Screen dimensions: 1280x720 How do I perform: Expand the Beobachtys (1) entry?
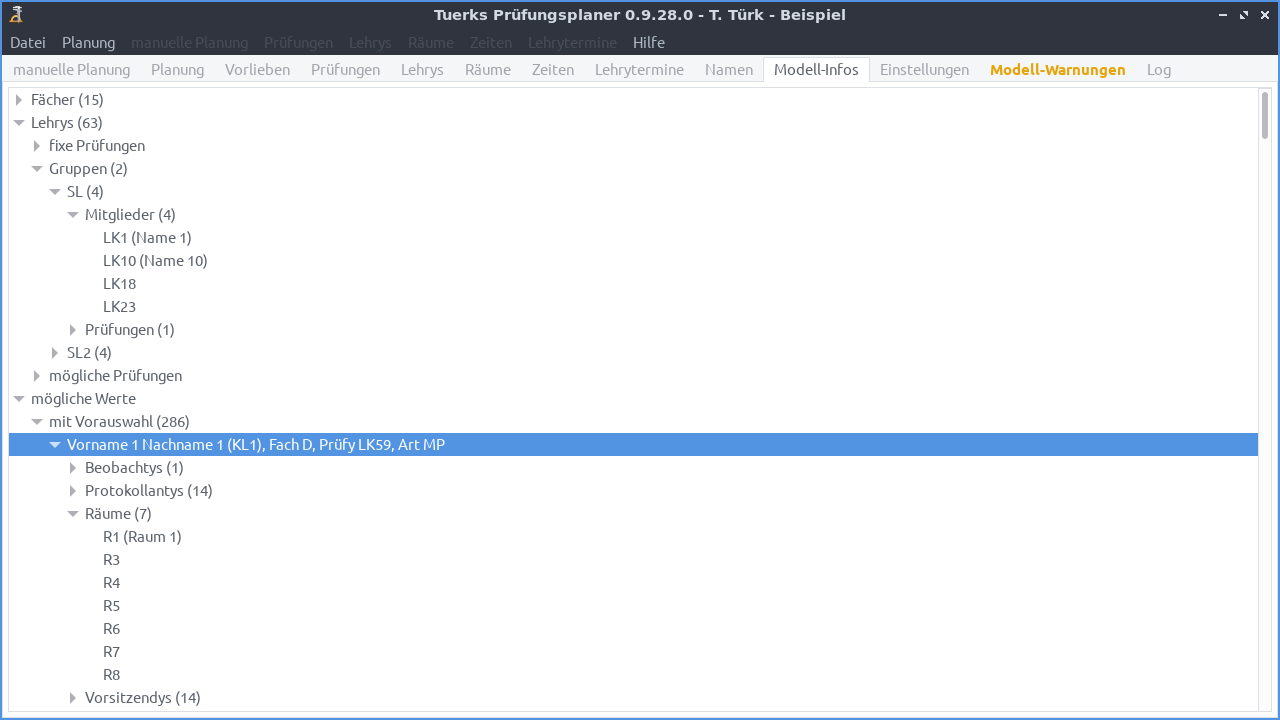[73, 467]
